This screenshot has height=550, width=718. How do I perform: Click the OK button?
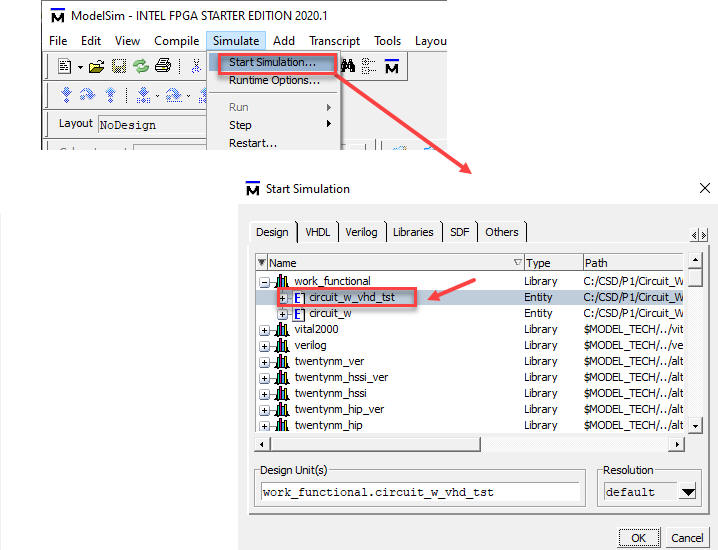(x=638, y=538)
